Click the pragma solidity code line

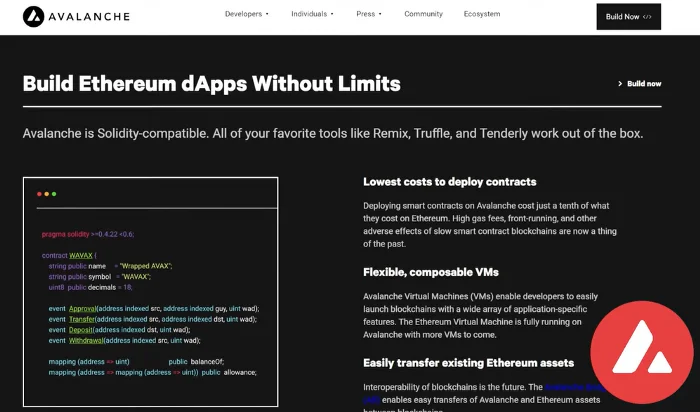click(88, 234)
